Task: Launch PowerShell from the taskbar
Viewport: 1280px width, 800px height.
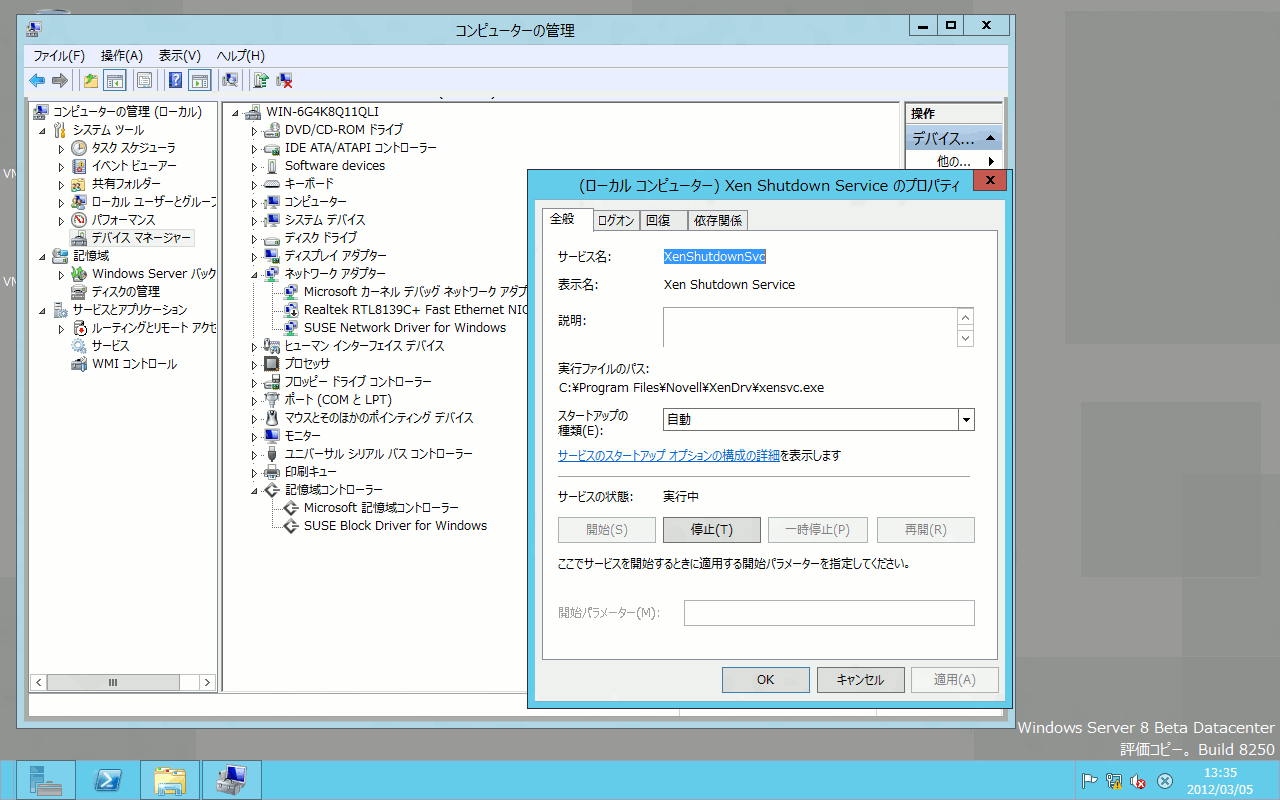Action: coord(108,780)
